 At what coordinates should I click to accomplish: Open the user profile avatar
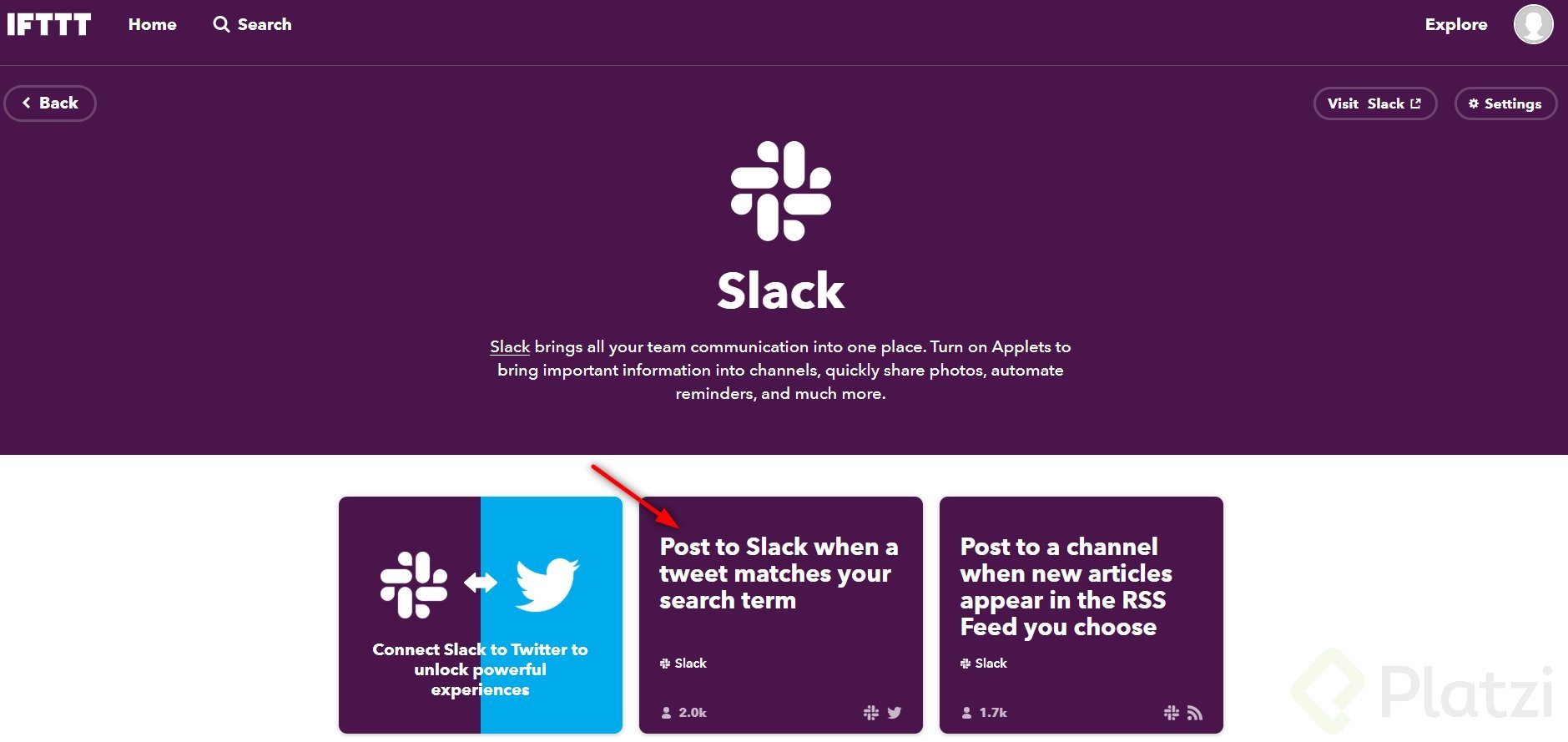click(1533, 24)
